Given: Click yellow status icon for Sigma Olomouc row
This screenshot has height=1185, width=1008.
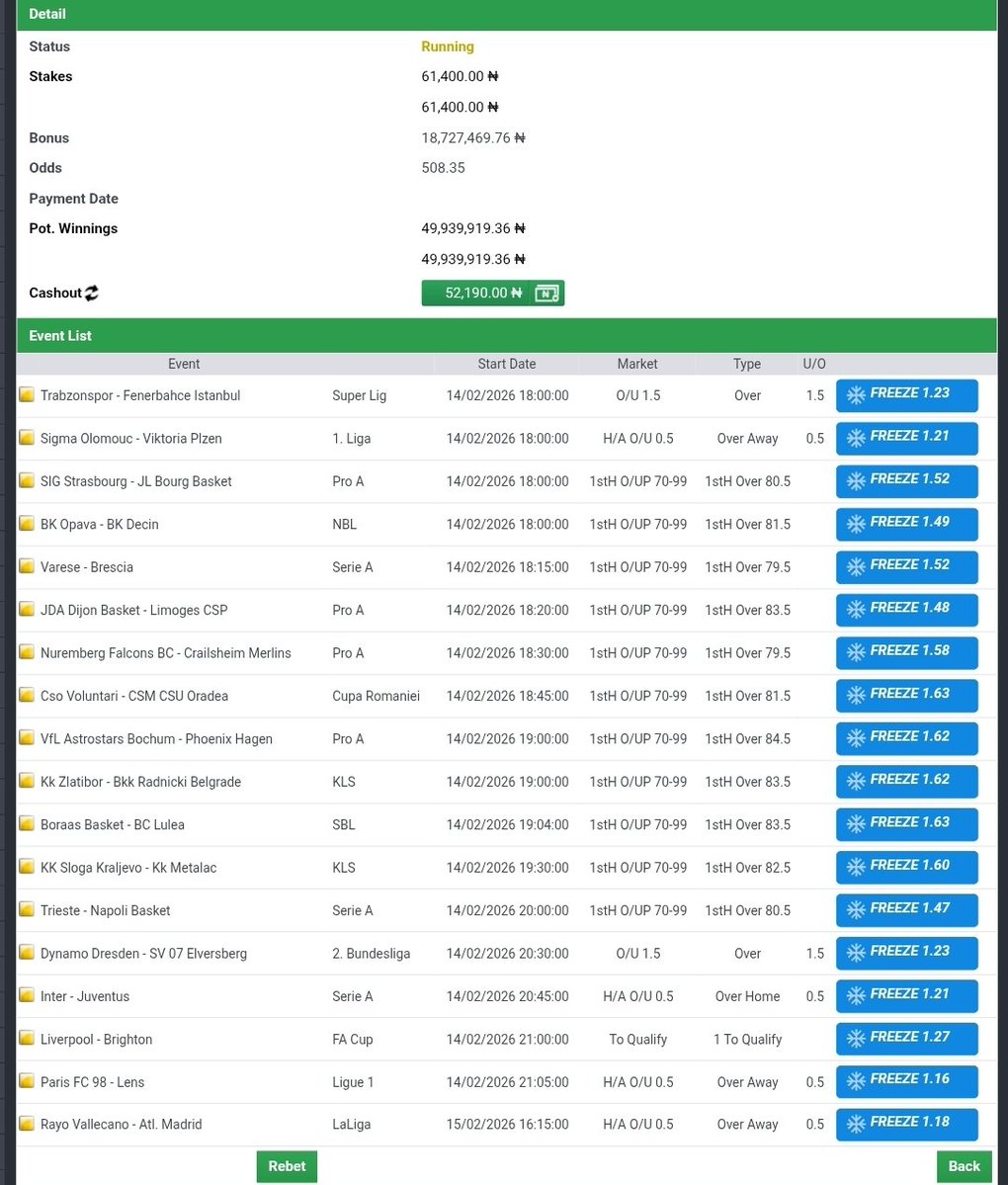Looking at the screenshot, I should coord(27,438).
